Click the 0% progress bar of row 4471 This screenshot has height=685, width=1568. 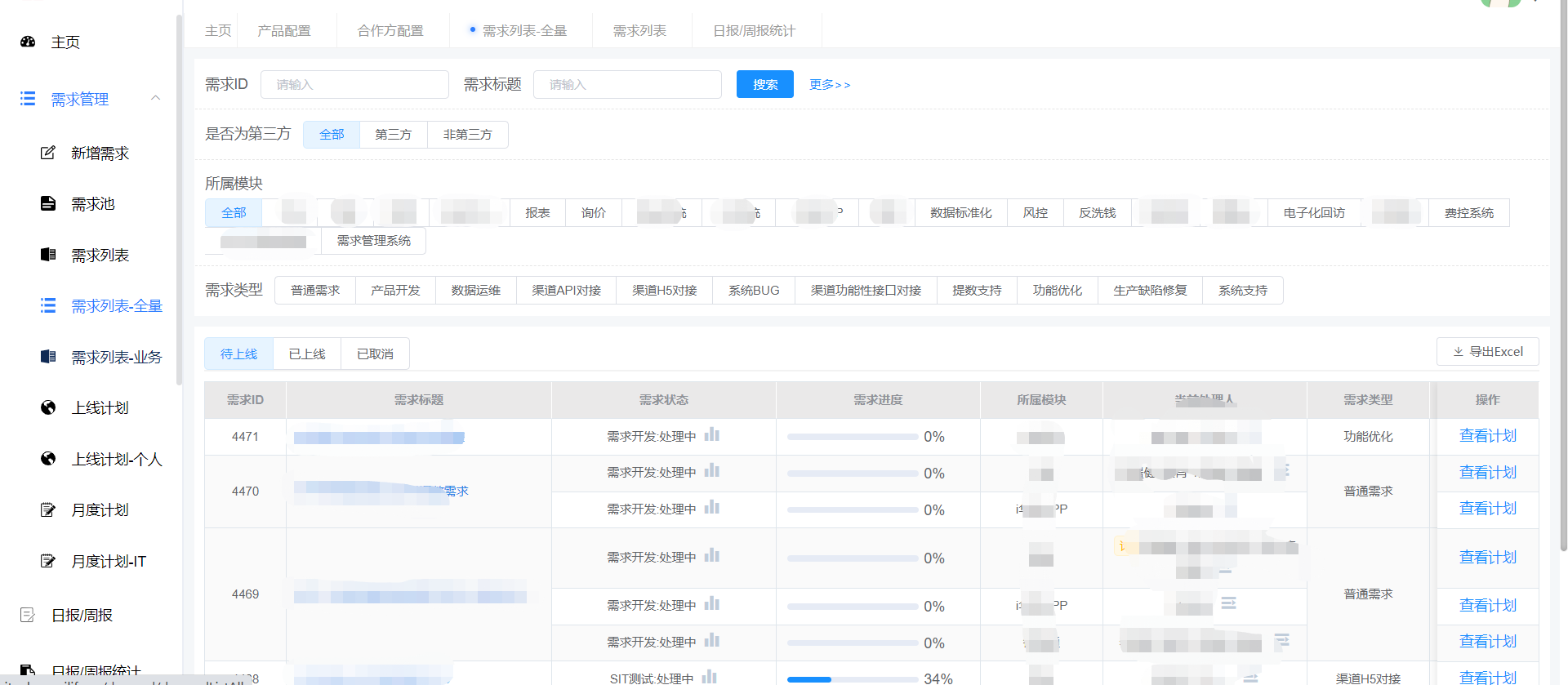point(853,437)
